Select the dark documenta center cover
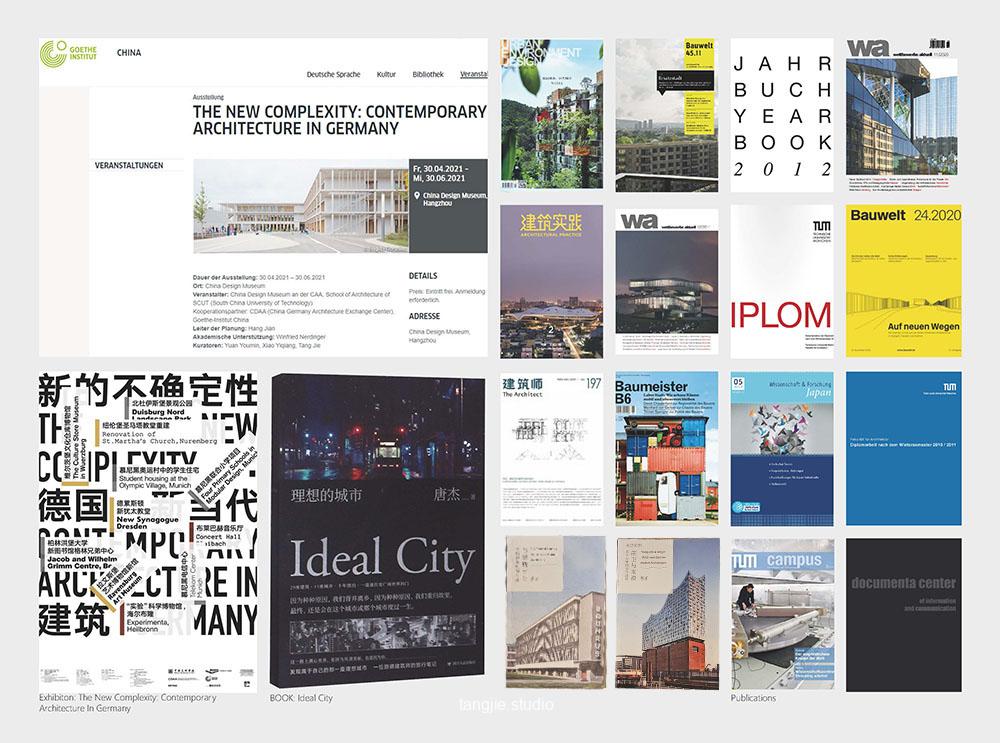 pyautogui.click(x=897, y=613)
